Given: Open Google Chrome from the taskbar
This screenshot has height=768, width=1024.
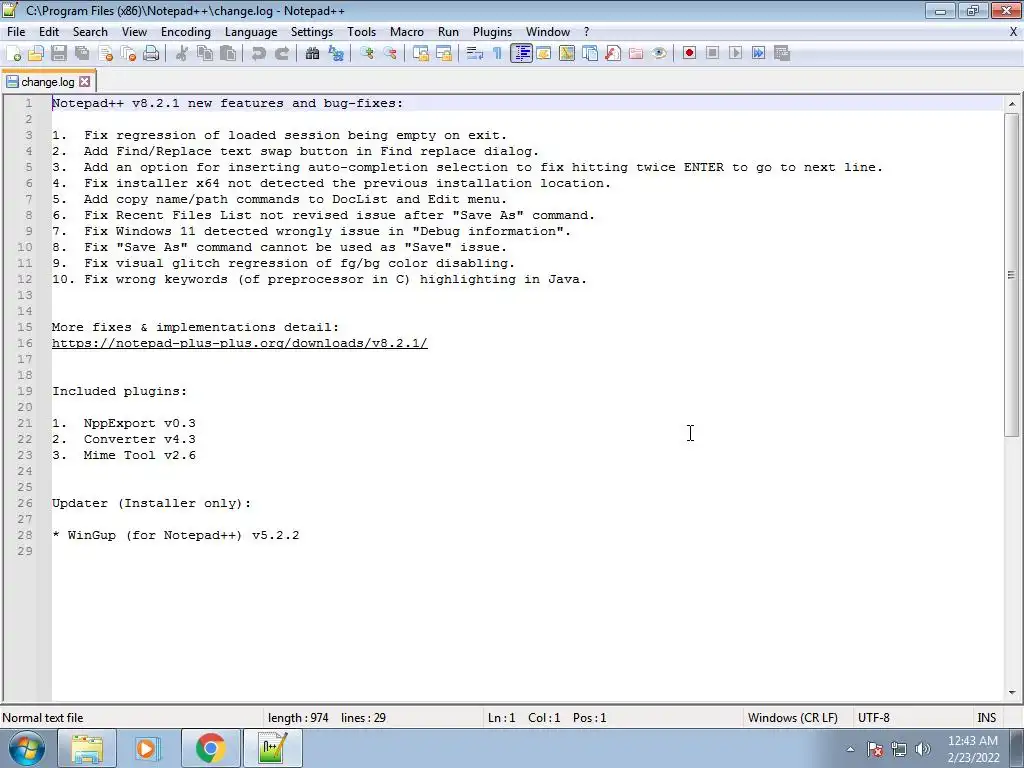Looking at the screenshot, I should point(210,748).
